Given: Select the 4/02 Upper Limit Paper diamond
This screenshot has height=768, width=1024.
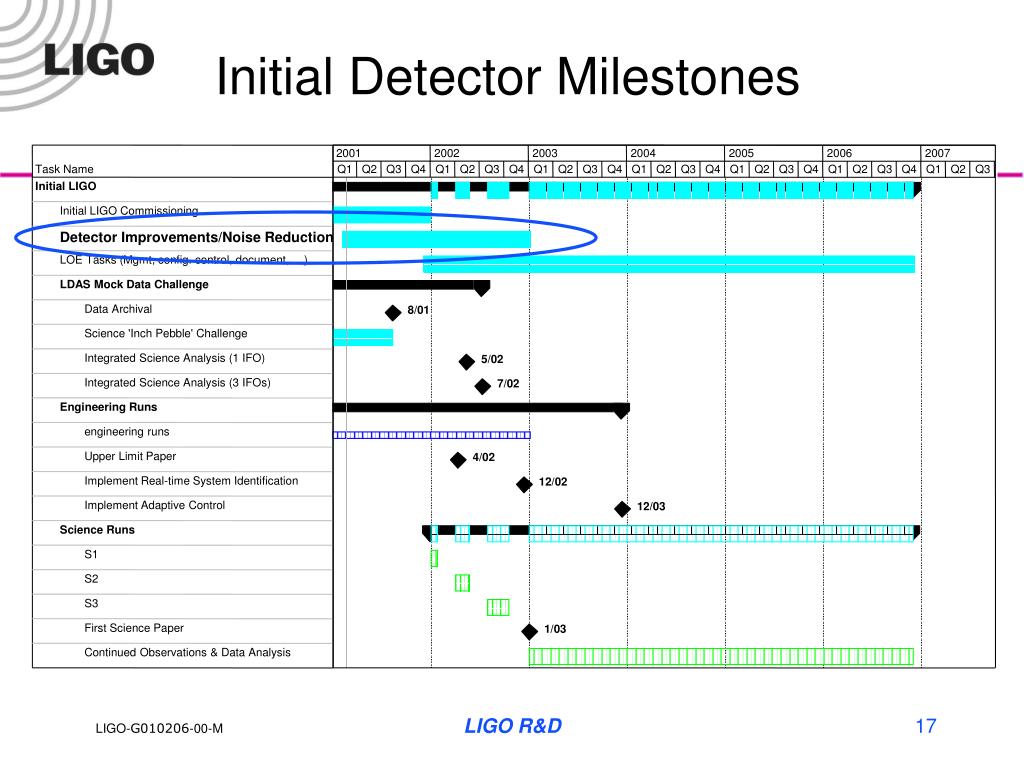Looking at the screenshot, I should [458, 460].
